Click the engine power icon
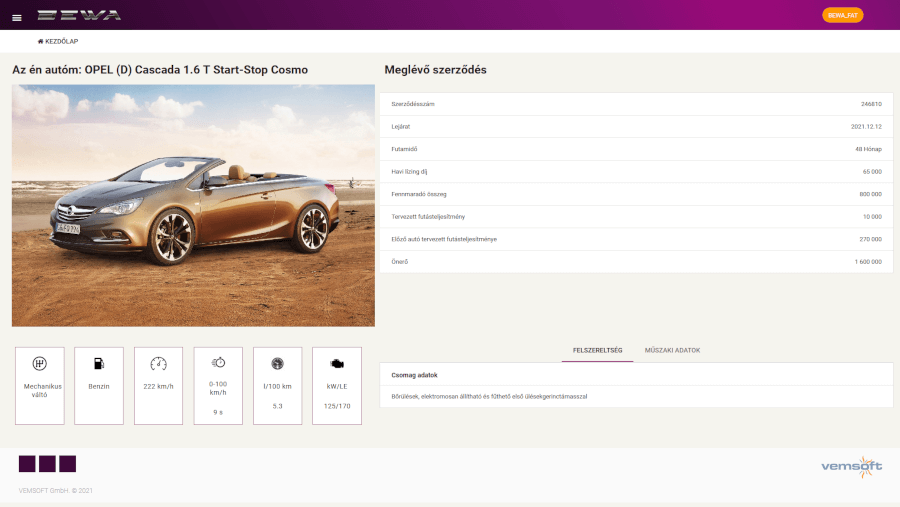Viewport: 900px width, 507px height. point(337,363)
